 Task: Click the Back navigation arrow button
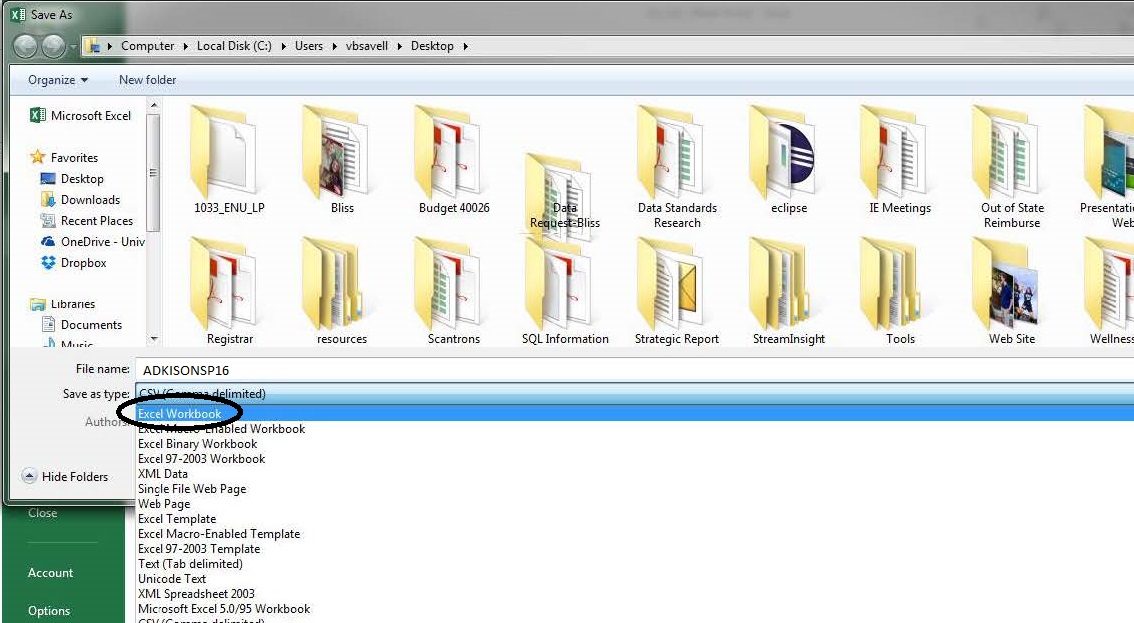[26, 46]
